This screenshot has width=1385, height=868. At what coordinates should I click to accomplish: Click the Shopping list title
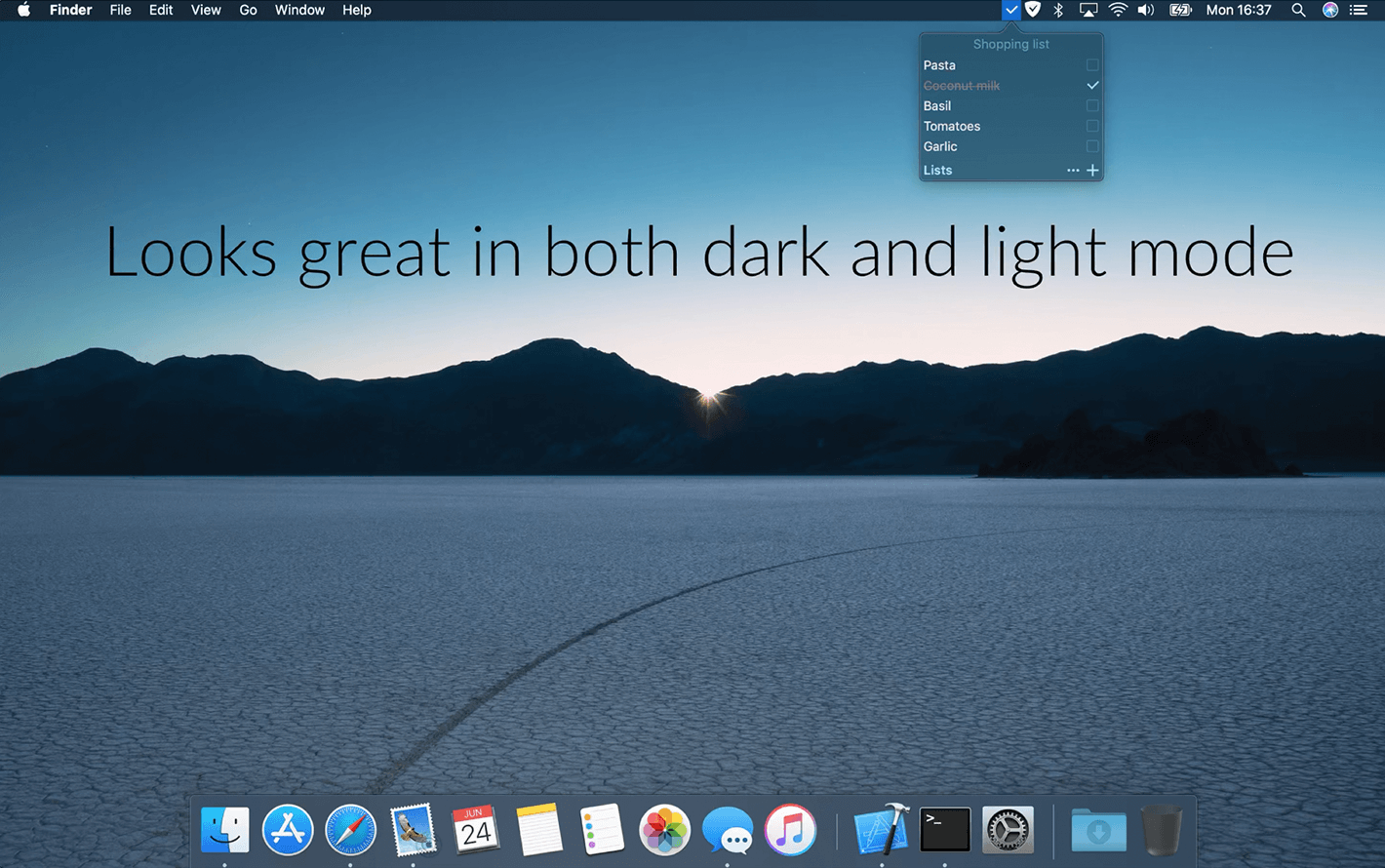(x=1010, y=44)
